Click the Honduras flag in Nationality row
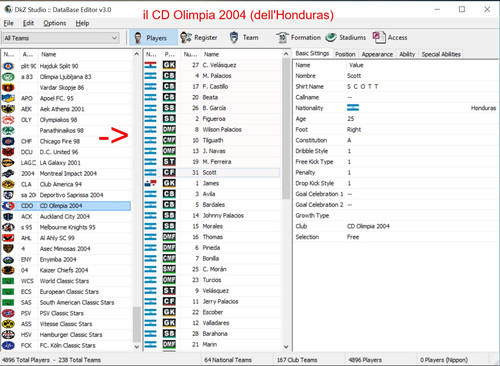This screenshot has width=500, height=366. pos(353,108)
